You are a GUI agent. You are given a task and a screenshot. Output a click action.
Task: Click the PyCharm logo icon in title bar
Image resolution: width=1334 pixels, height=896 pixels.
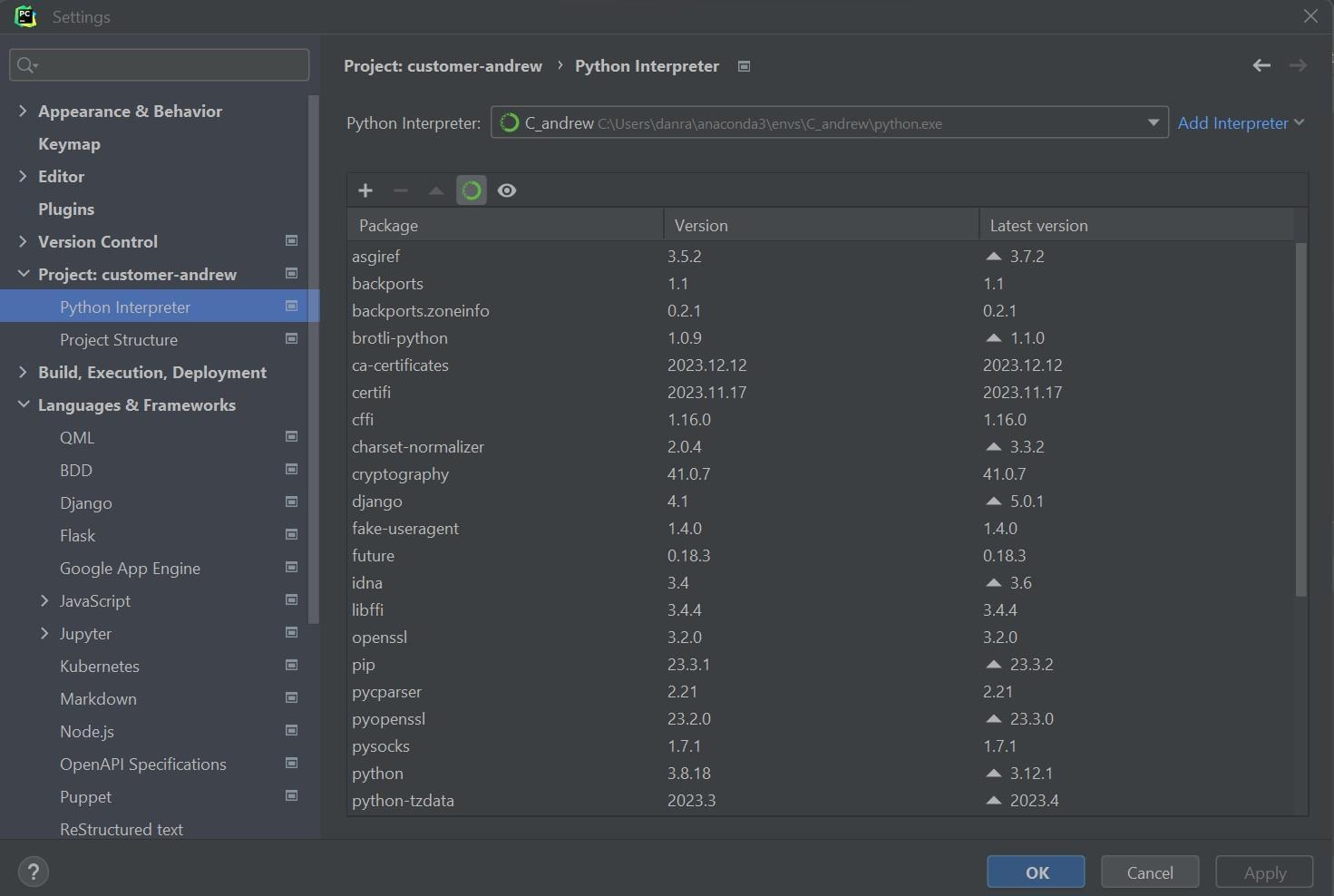pyautogui.click(x=25, y=16)
